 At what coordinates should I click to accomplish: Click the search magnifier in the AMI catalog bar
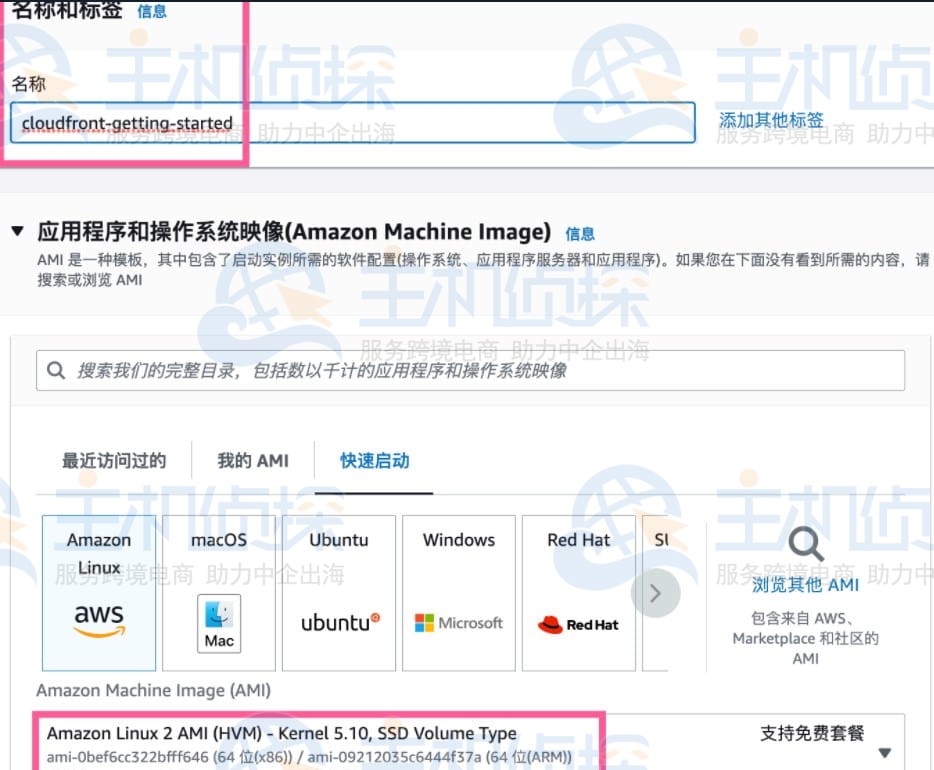pos(56,369)
